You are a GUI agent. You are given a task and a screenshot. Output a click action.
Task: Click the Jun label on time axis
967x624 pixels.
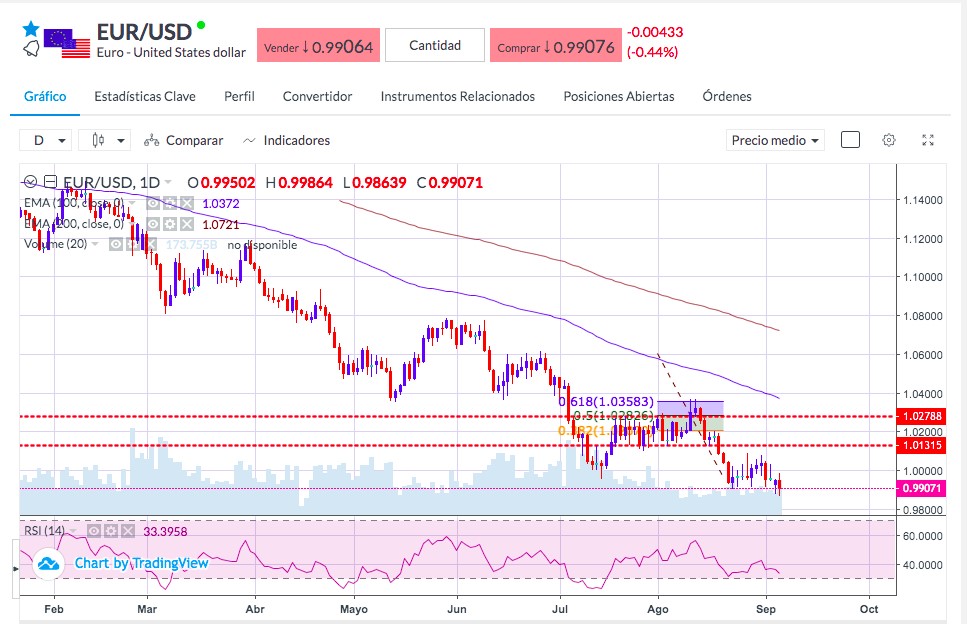pos(456,609)
